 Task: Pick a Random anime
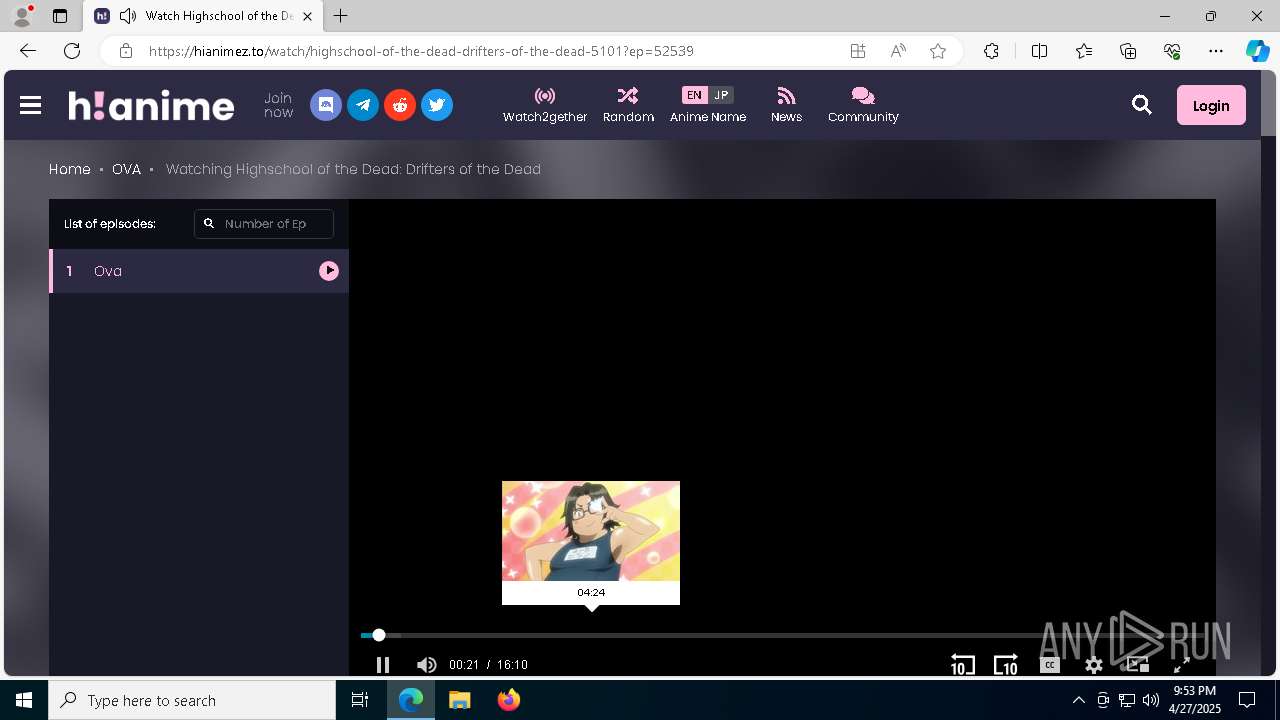coord(628,105)
